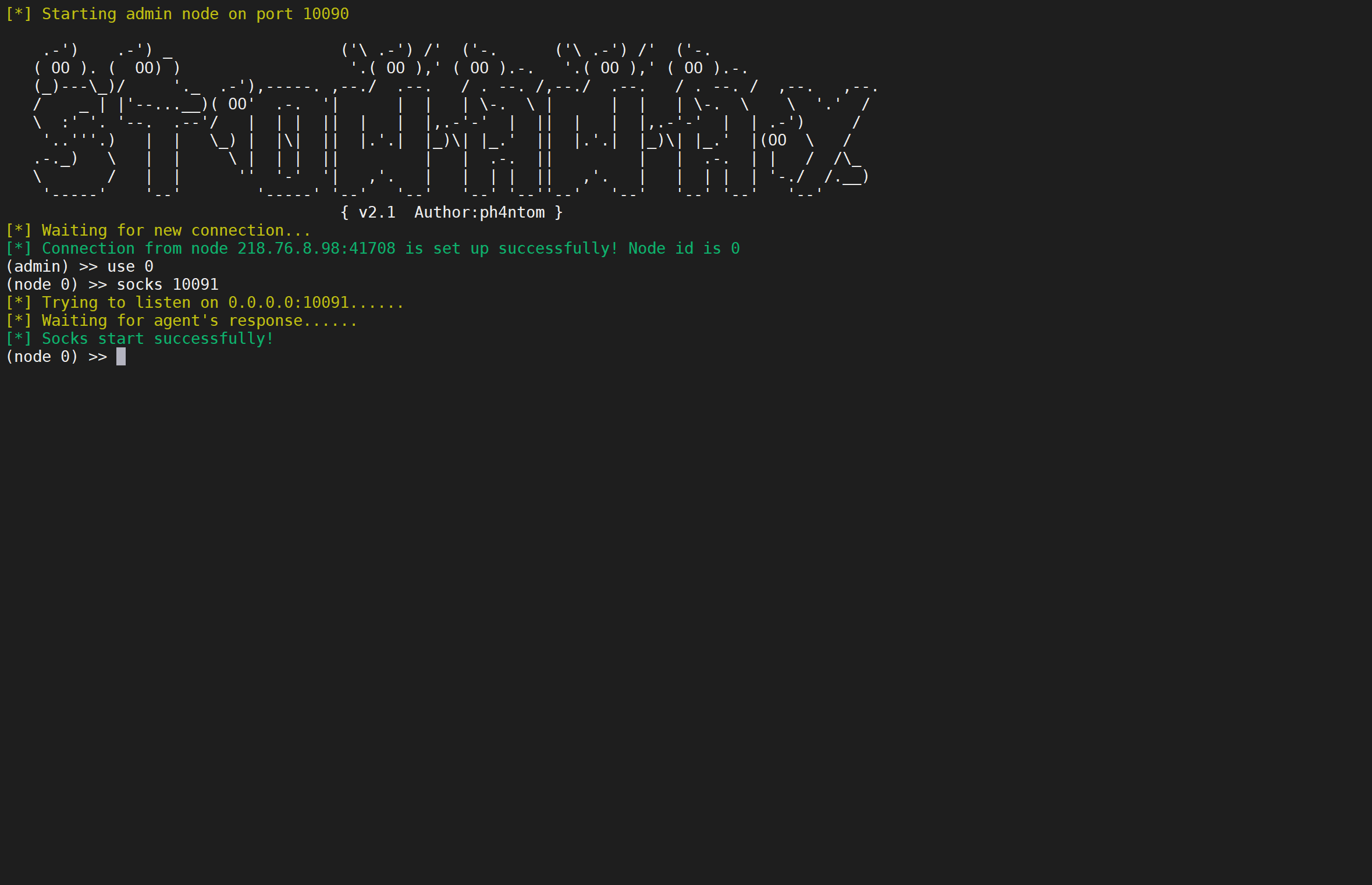Click the ASCII art letter X at banner end
This screenshot has height=885, width=1372.
(x=826, y=140)
